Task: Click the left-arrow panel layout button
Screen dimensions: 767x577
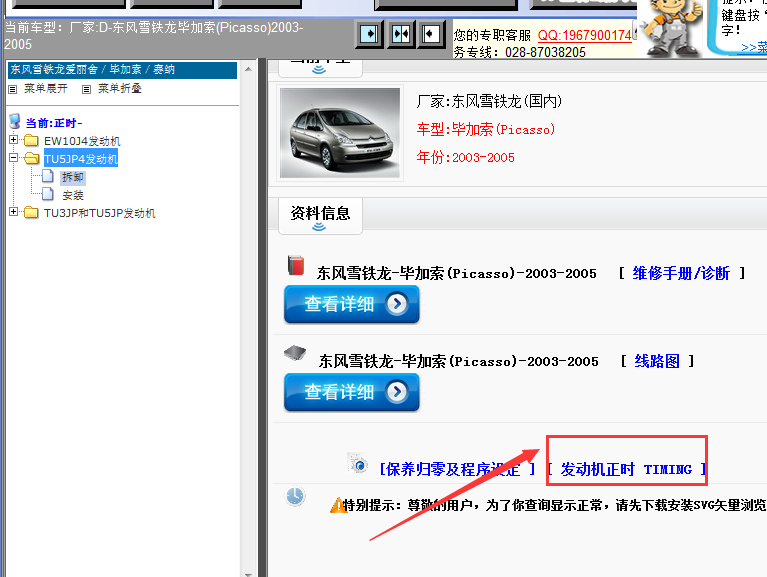Action: pos(431,34)
